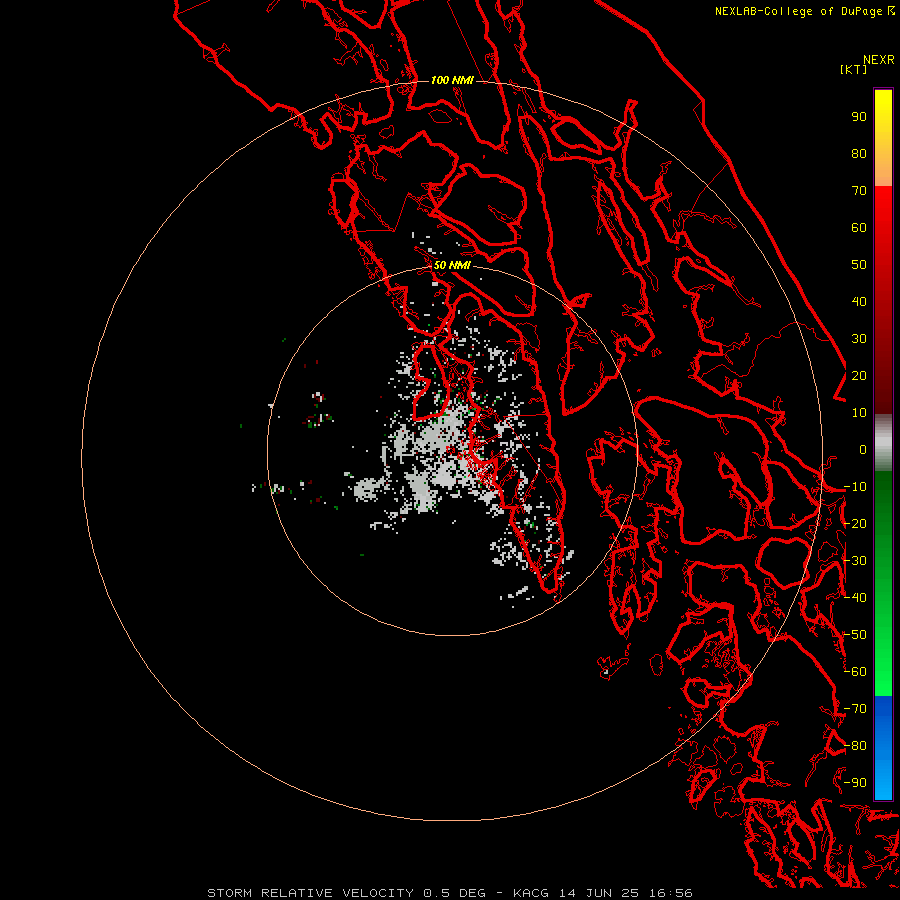Click the -30 value on velocity scale
The width and height of the screenshot is (900, 900).
pos(855,561)
